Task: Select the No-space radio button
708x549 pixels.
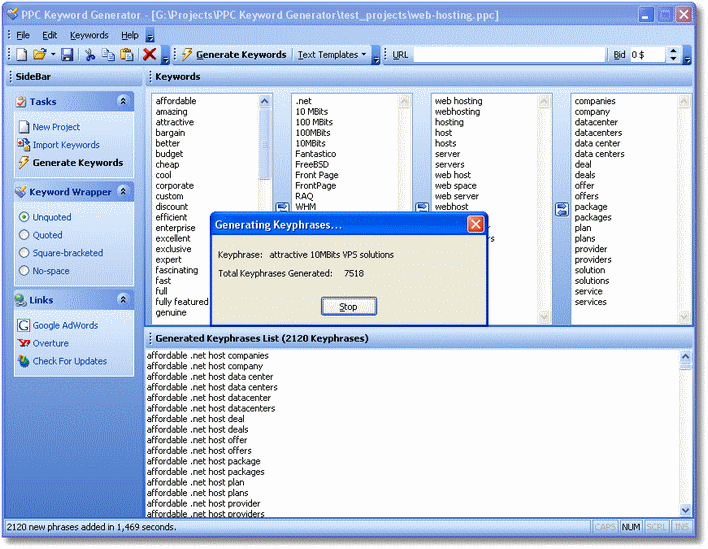Action: tap(24, 271)
